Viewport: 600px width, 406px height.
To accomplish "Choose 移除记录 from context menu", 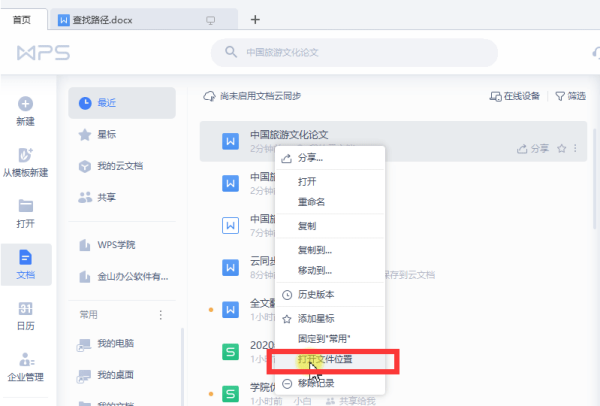I will [x=330, y=383].
